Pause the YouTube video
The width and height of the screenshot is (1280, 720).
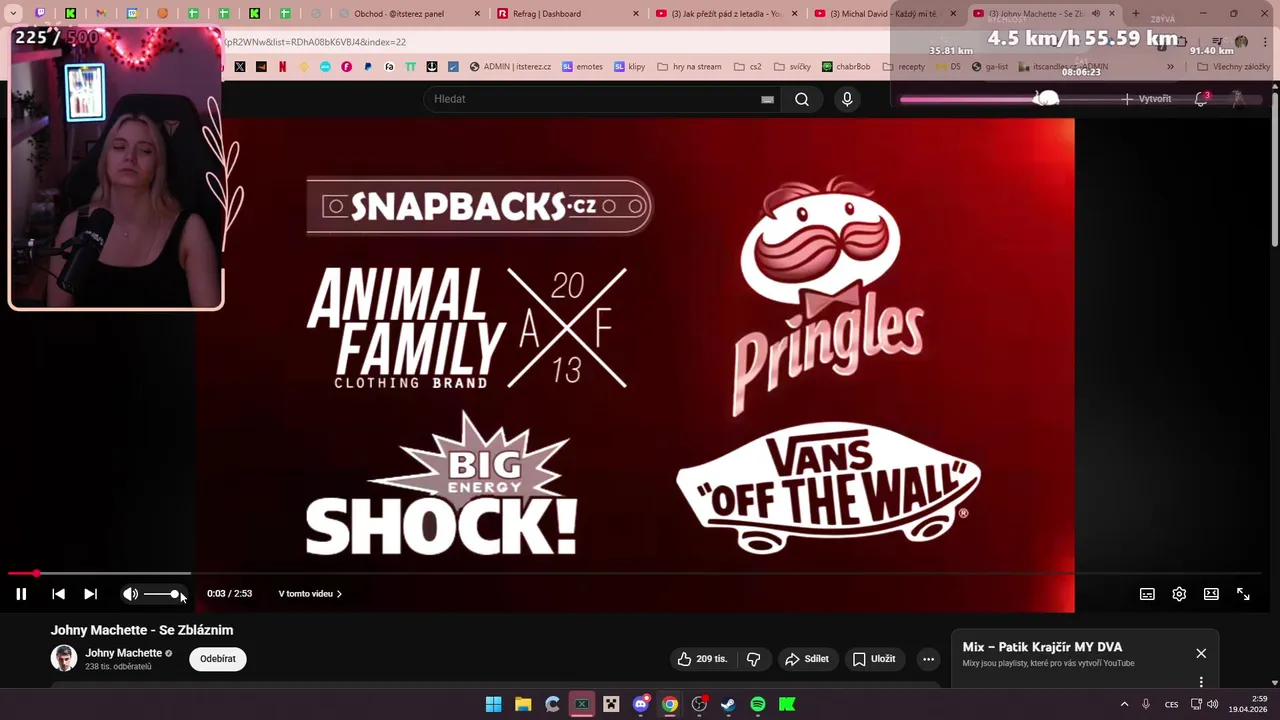[x=21, y=594]
